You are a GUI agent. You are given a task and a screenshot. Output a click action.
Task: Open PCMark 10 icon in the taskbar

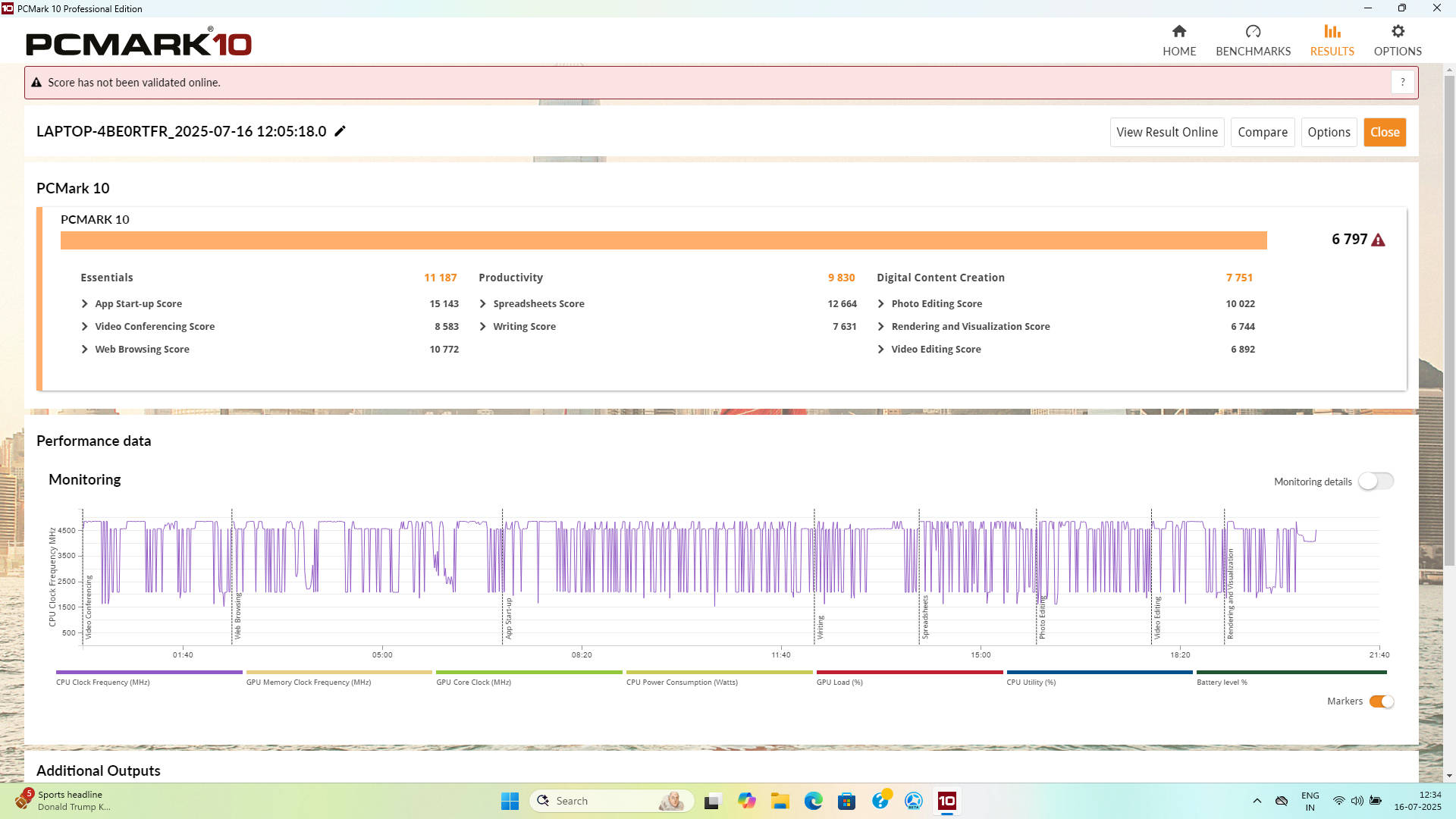click(x=946, y=801)
